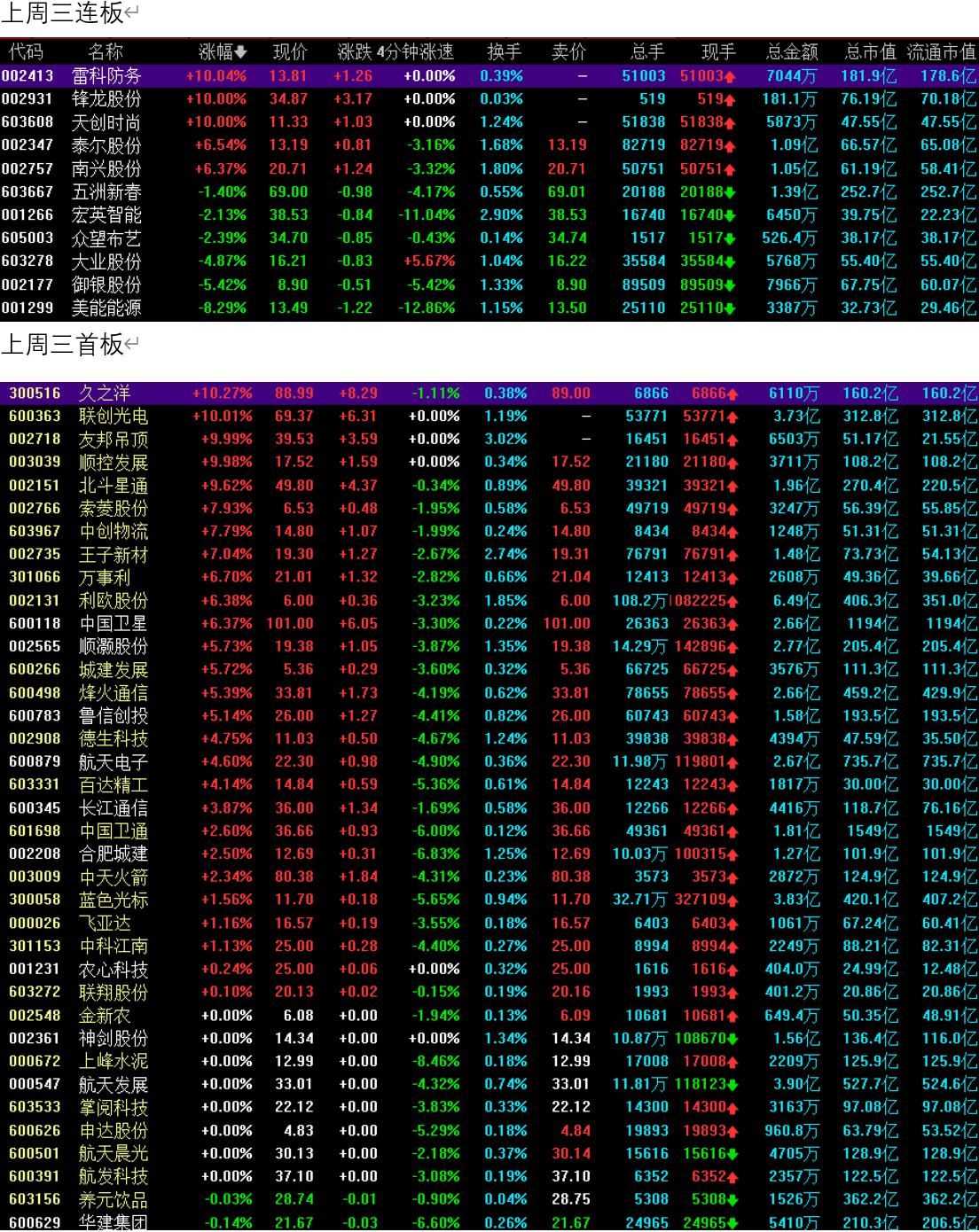Sort by the 换手 column header
Image resolution: width=979 pixels, height=1232 pixels.
[x=505, y=52]
